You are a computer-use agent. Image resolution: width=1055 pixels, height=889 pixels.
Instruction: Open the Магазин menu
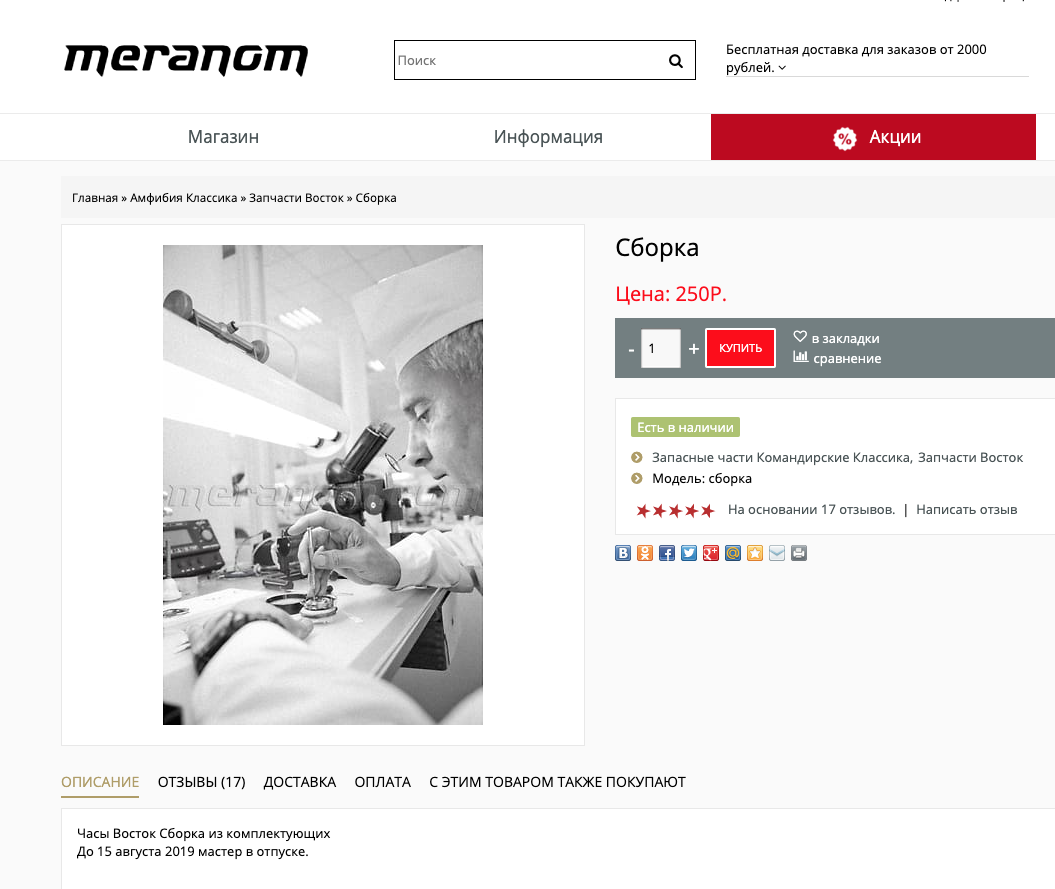click(x=223, y=137)
